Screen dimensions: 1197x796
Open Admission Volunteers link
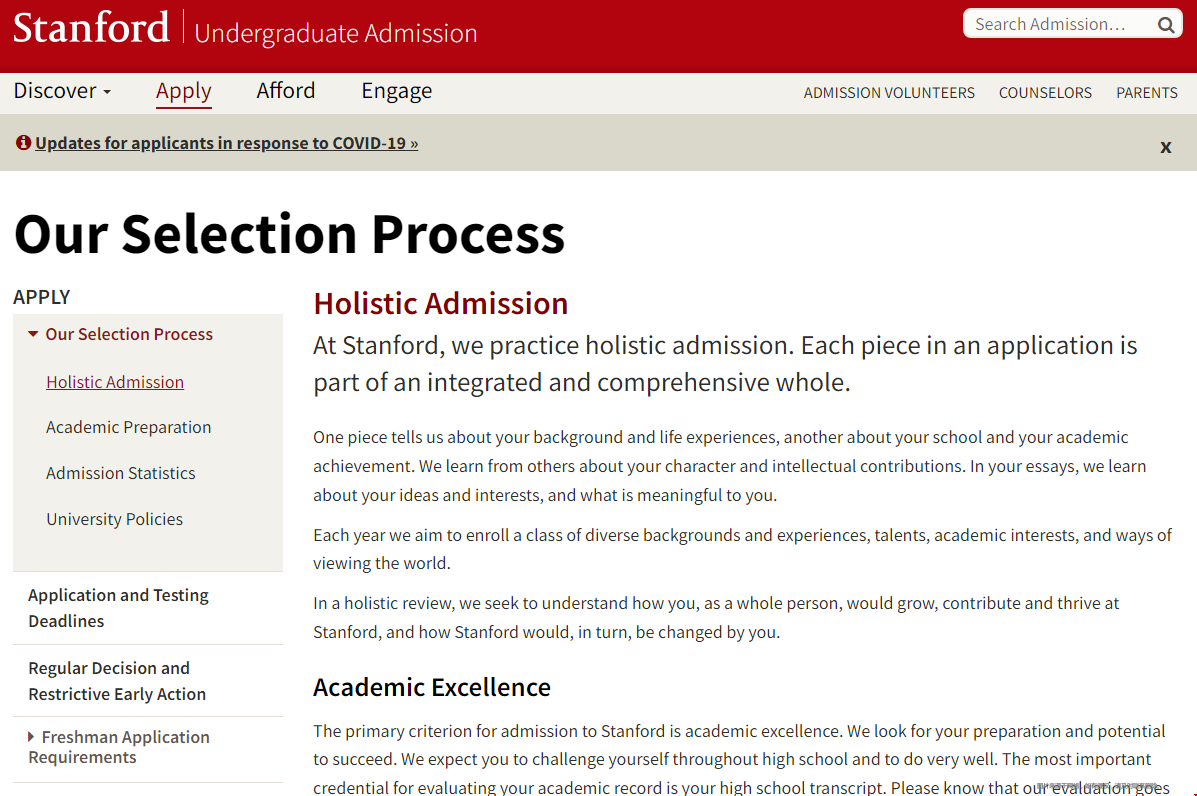point(889,92)
